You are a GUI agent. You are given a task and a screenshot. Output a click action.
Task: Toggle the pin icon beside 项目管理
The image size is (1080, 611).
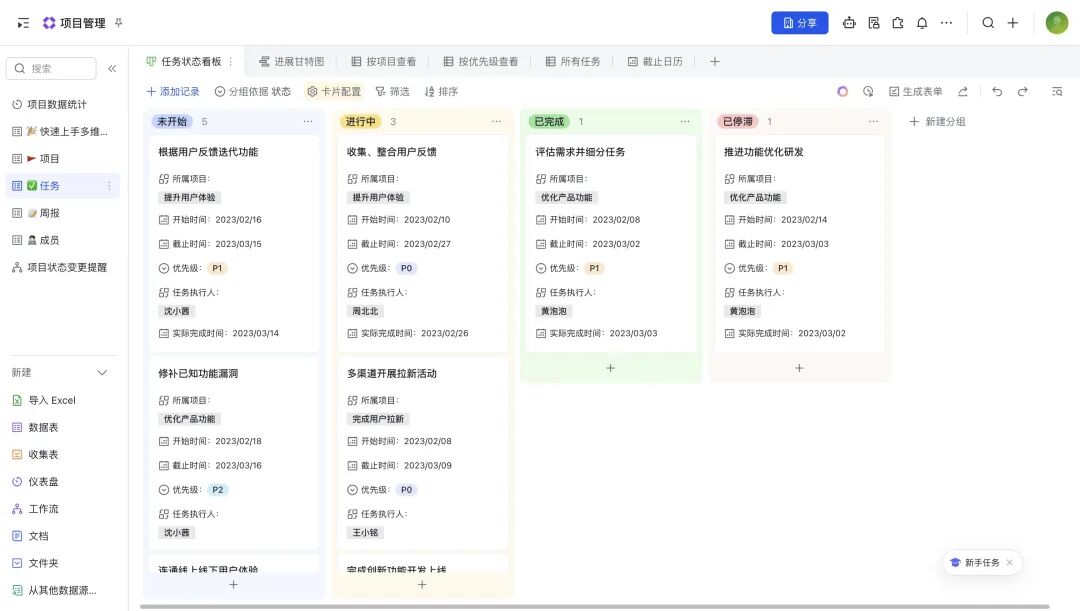[x=119, y=23]
